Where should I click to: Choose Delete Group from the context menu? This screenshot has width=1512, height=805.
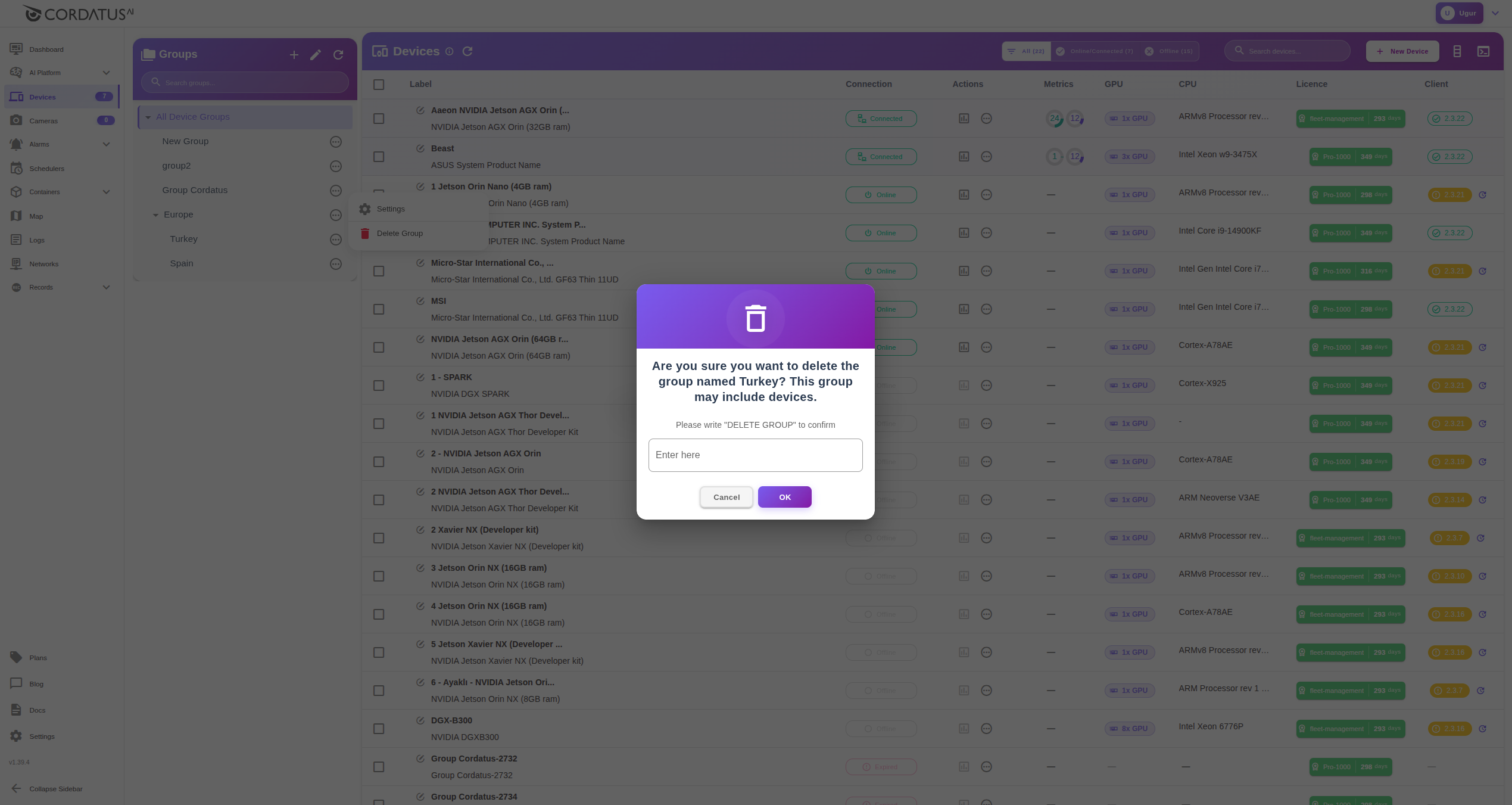coord(399,234)
